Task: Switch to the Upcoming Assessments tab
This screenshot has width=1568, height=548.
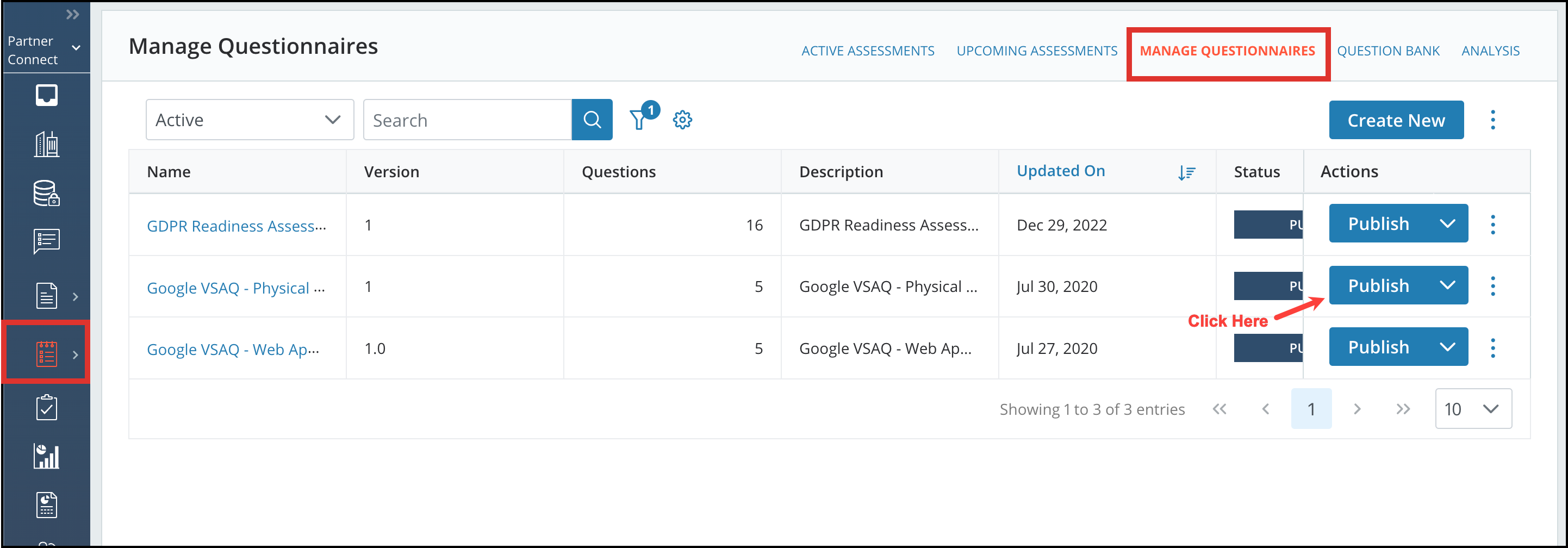Action: pos(1037,51)
